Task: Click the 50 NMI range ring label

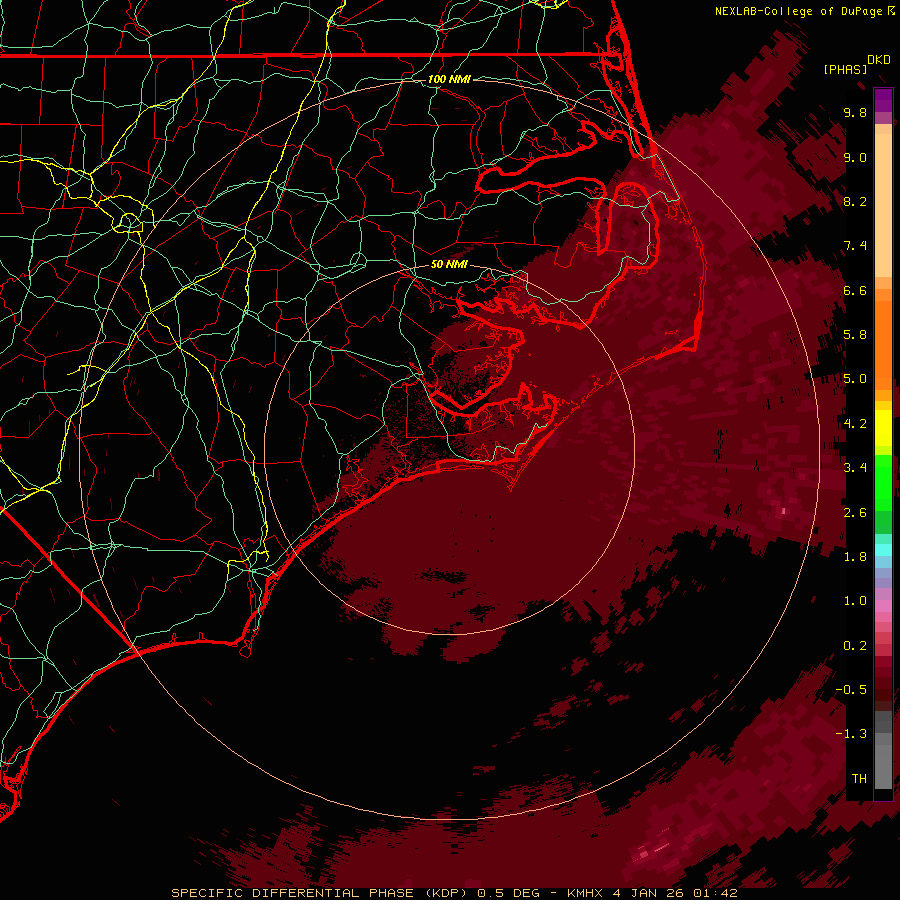Action: [x=449, y=264]
